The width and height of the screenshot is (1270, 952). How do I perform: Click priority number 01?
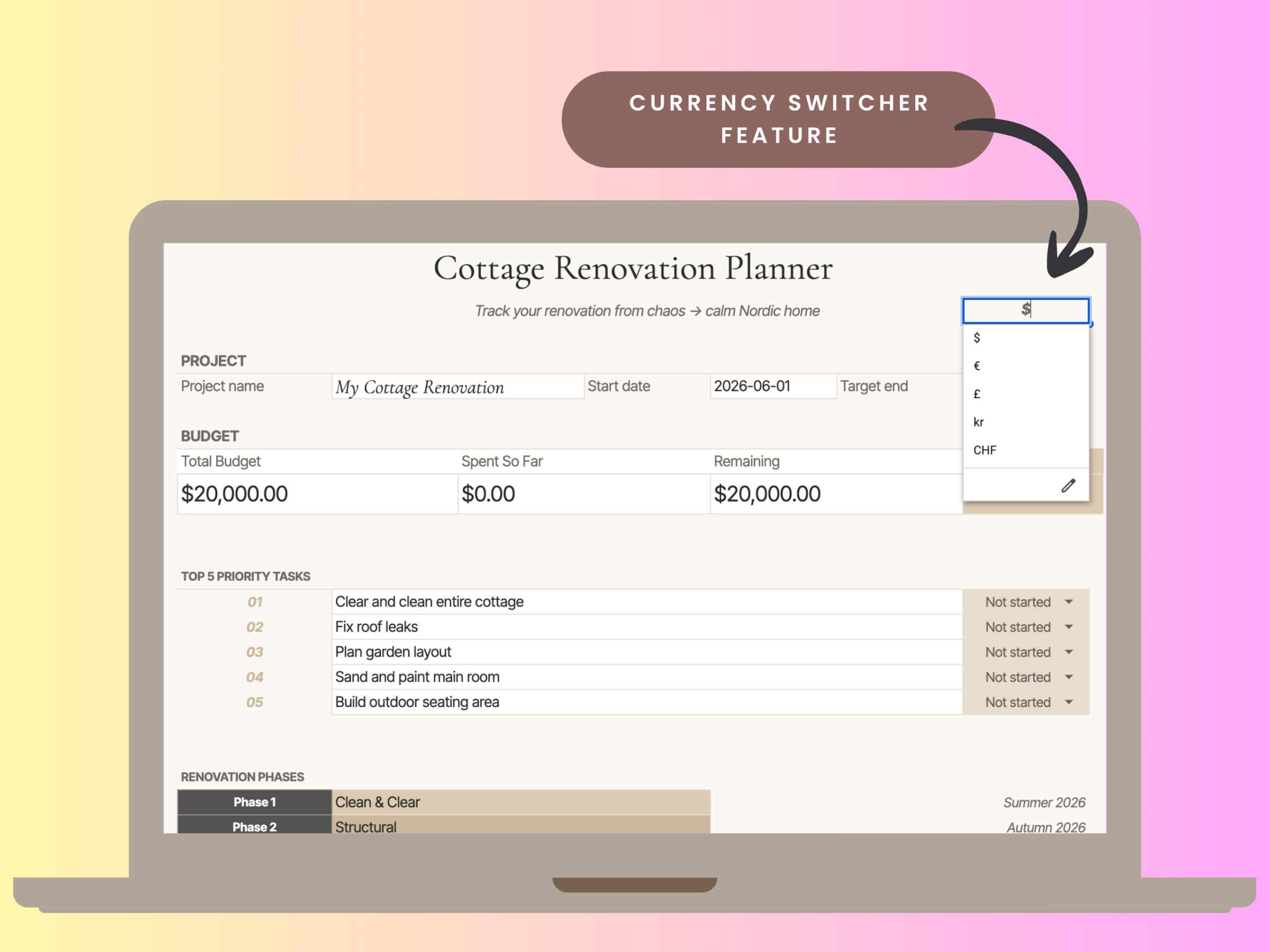click(x=255, y=602)
